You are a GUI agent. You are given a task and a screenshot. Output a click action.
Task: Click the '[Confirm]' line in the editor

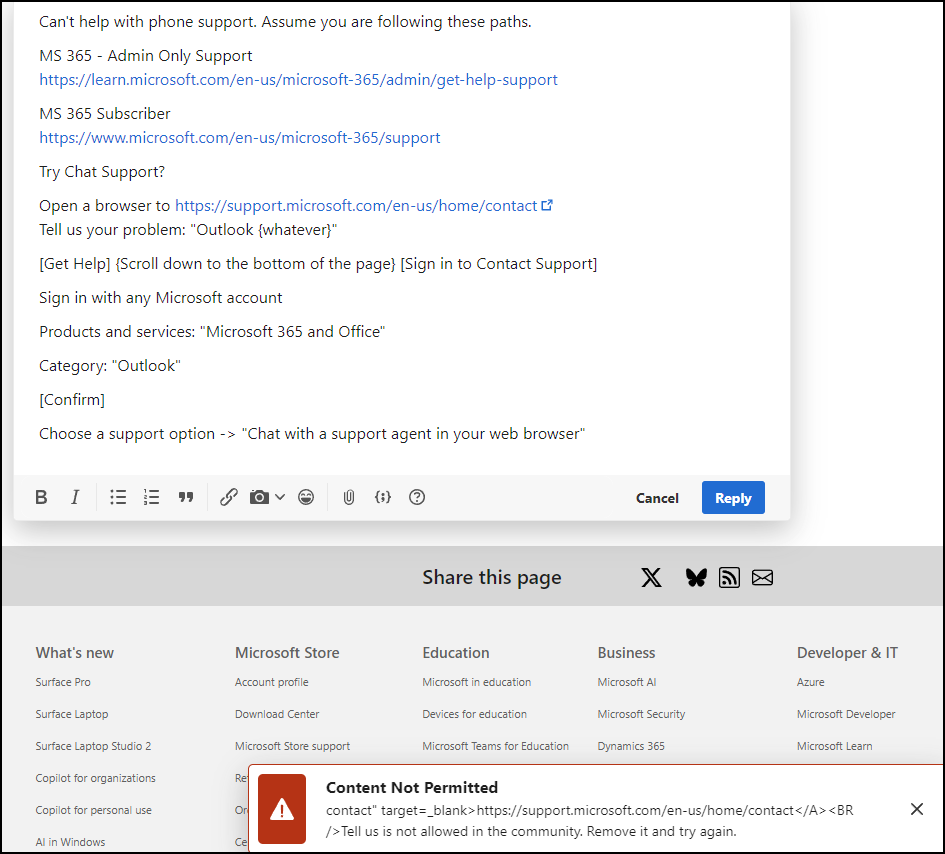click(72, 400)
